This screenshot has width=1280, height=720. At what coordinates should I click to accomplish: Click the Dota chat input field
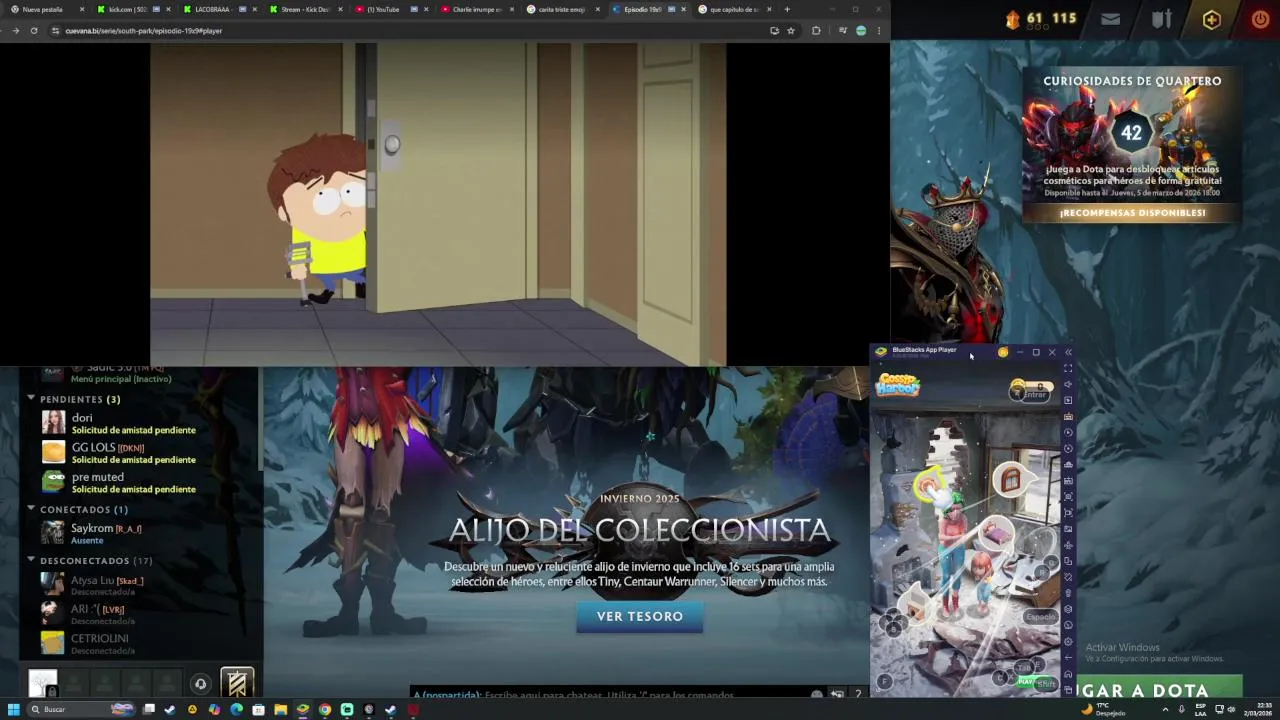[610, 694]
